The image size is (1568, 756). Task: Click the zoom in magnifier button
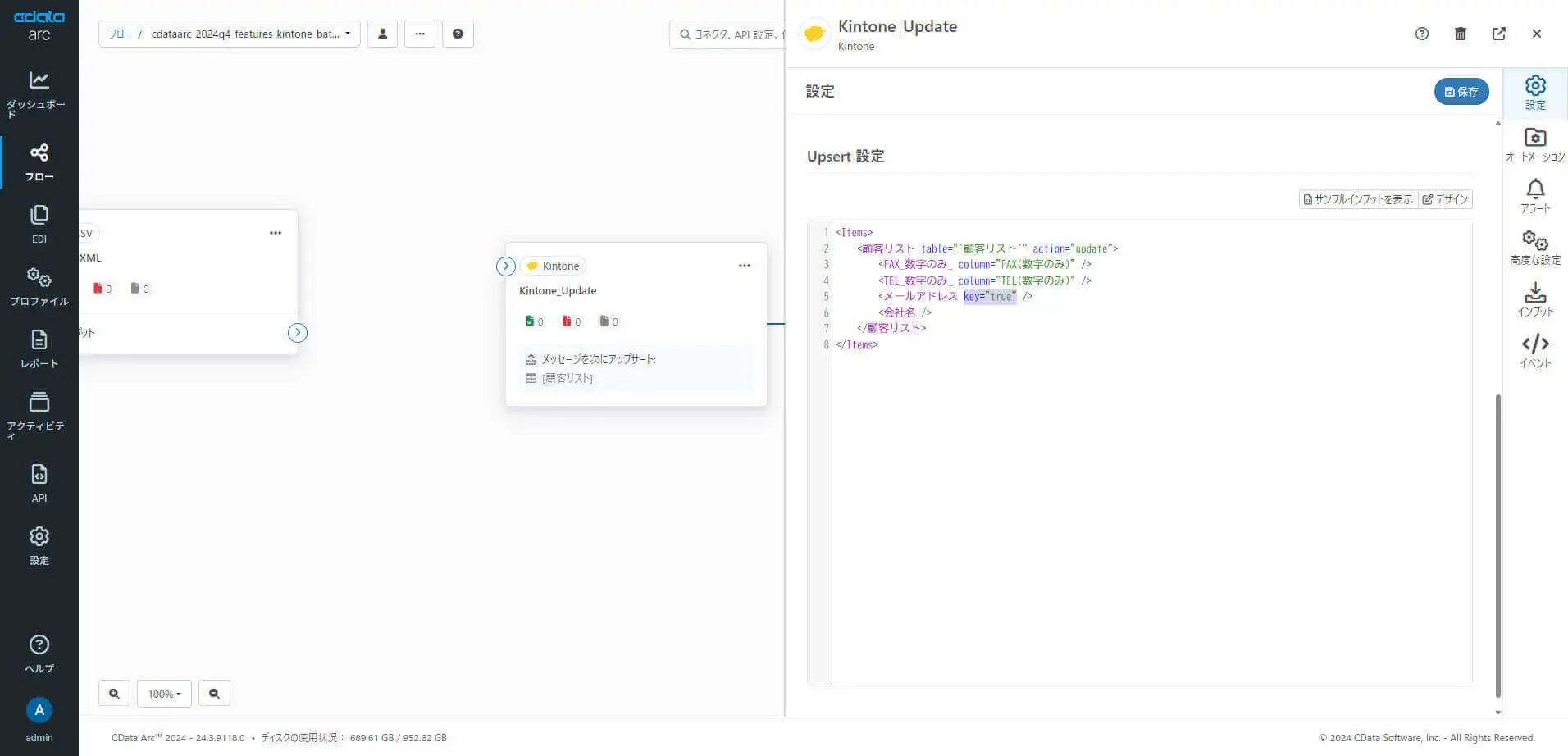coord(114,694)
